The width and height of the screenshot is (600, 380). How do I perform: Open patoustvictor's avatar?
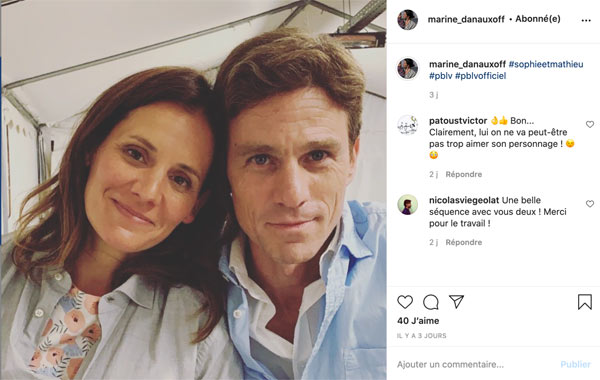[408, 125]
